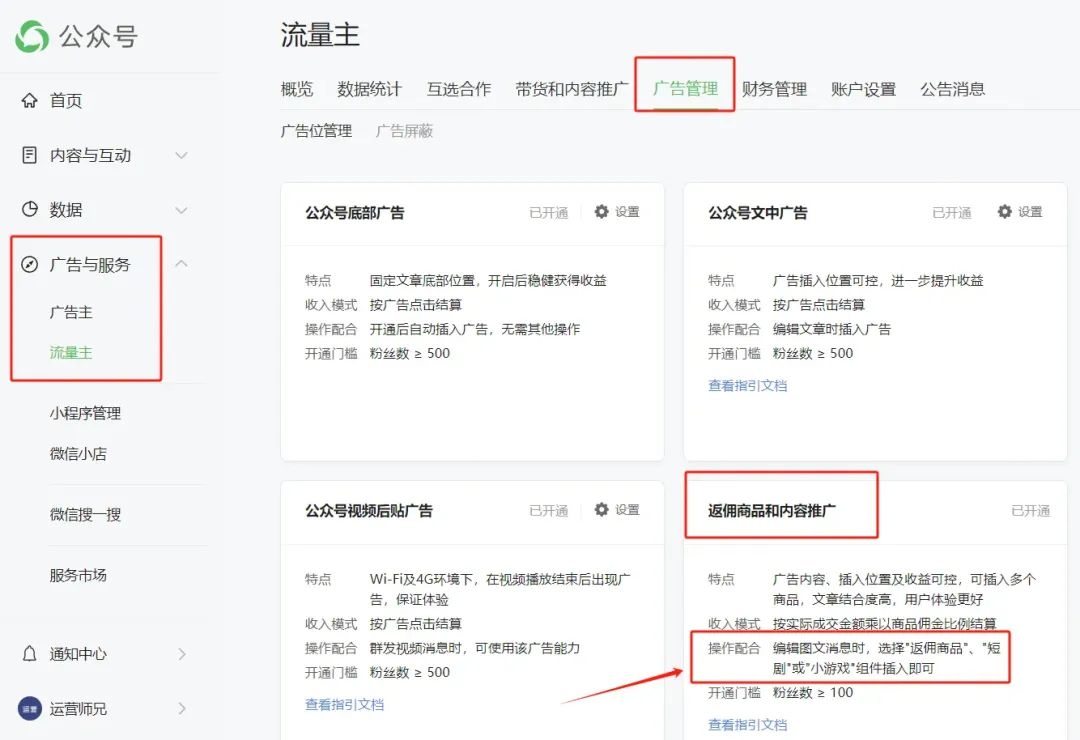1080x740 pixels.
Task: Go to 首页 in the sidebar
Action: click(x=66, y=101)
